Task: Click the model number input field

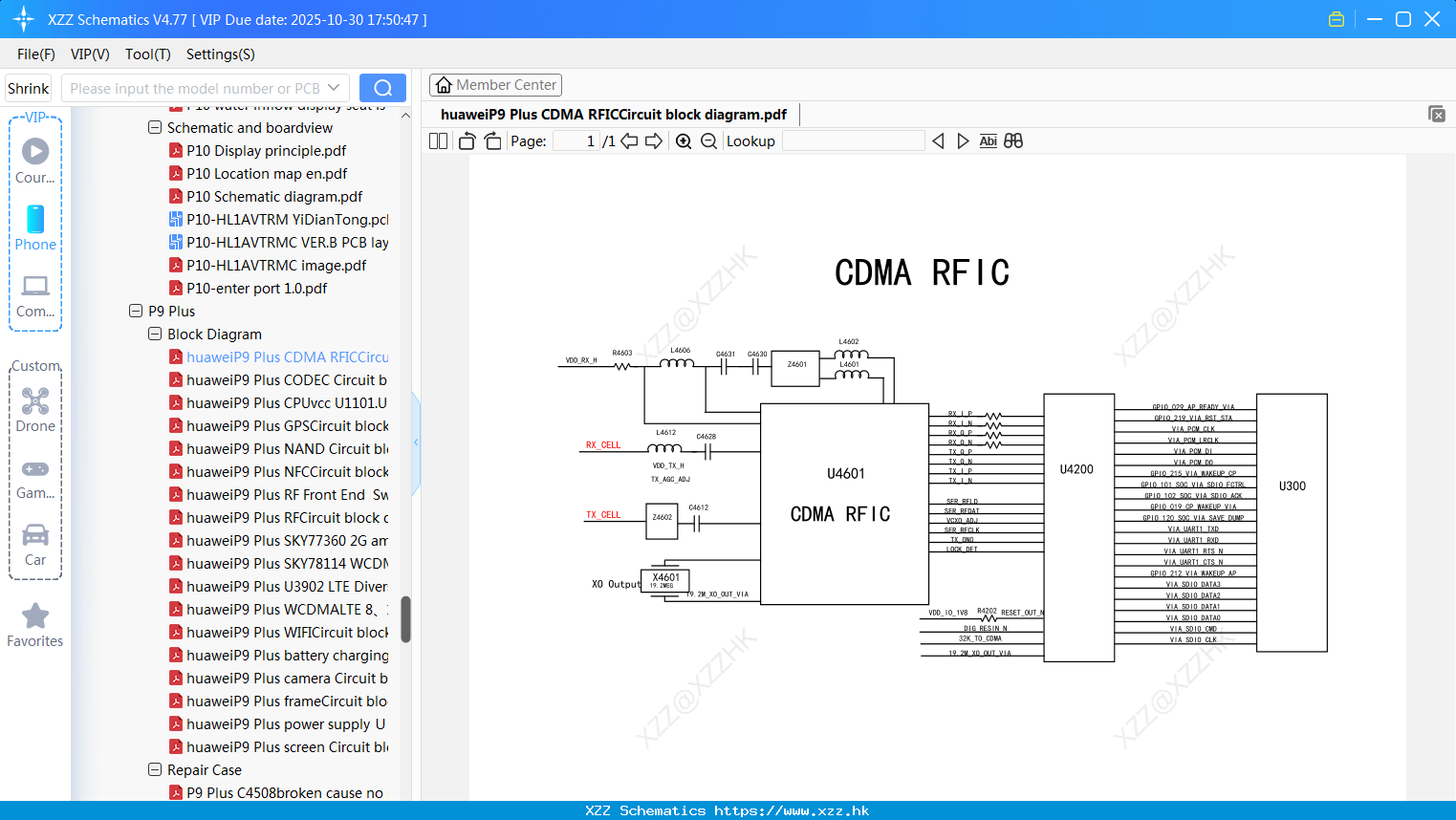Action: click(x=195, y=88)
